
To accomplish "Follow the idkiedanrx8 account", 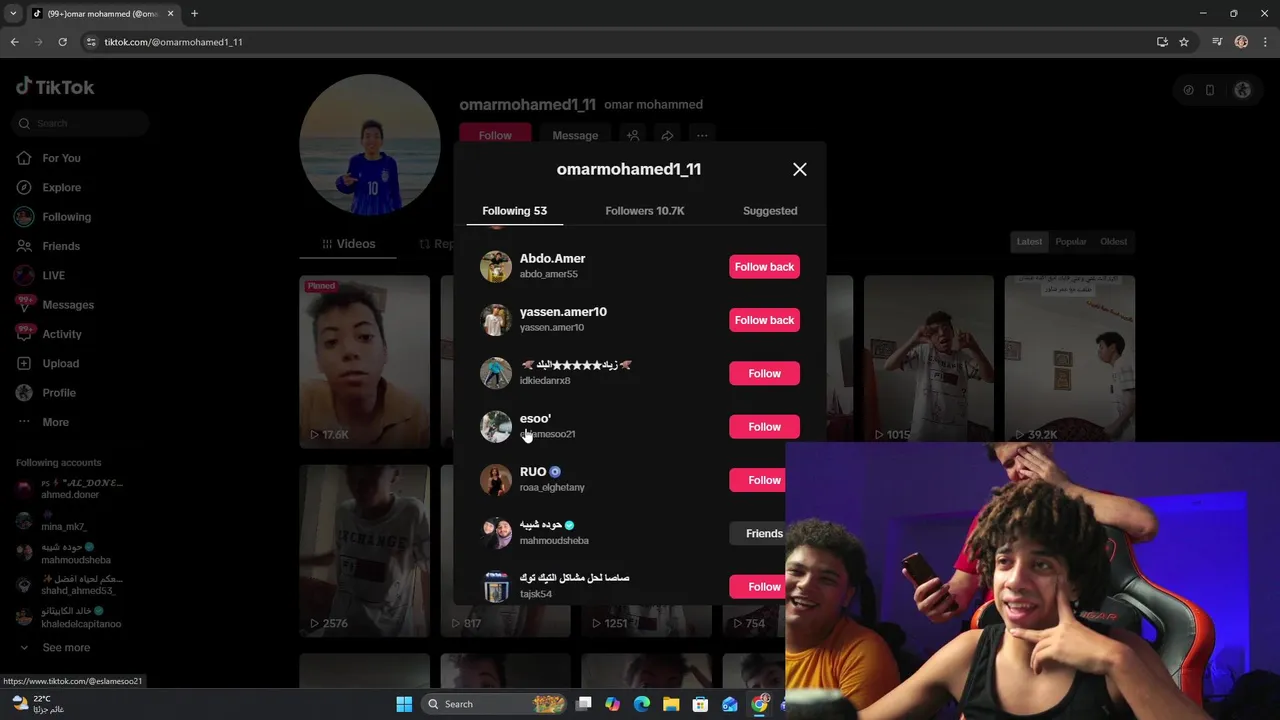I will 764,373.
